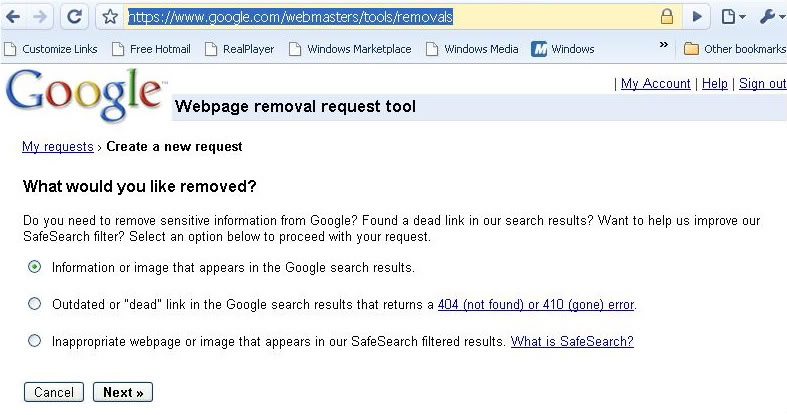Open the page menu dropdown
Viewport: 787px width, 415px height.
pyautogui.click(x=733, y=17)
